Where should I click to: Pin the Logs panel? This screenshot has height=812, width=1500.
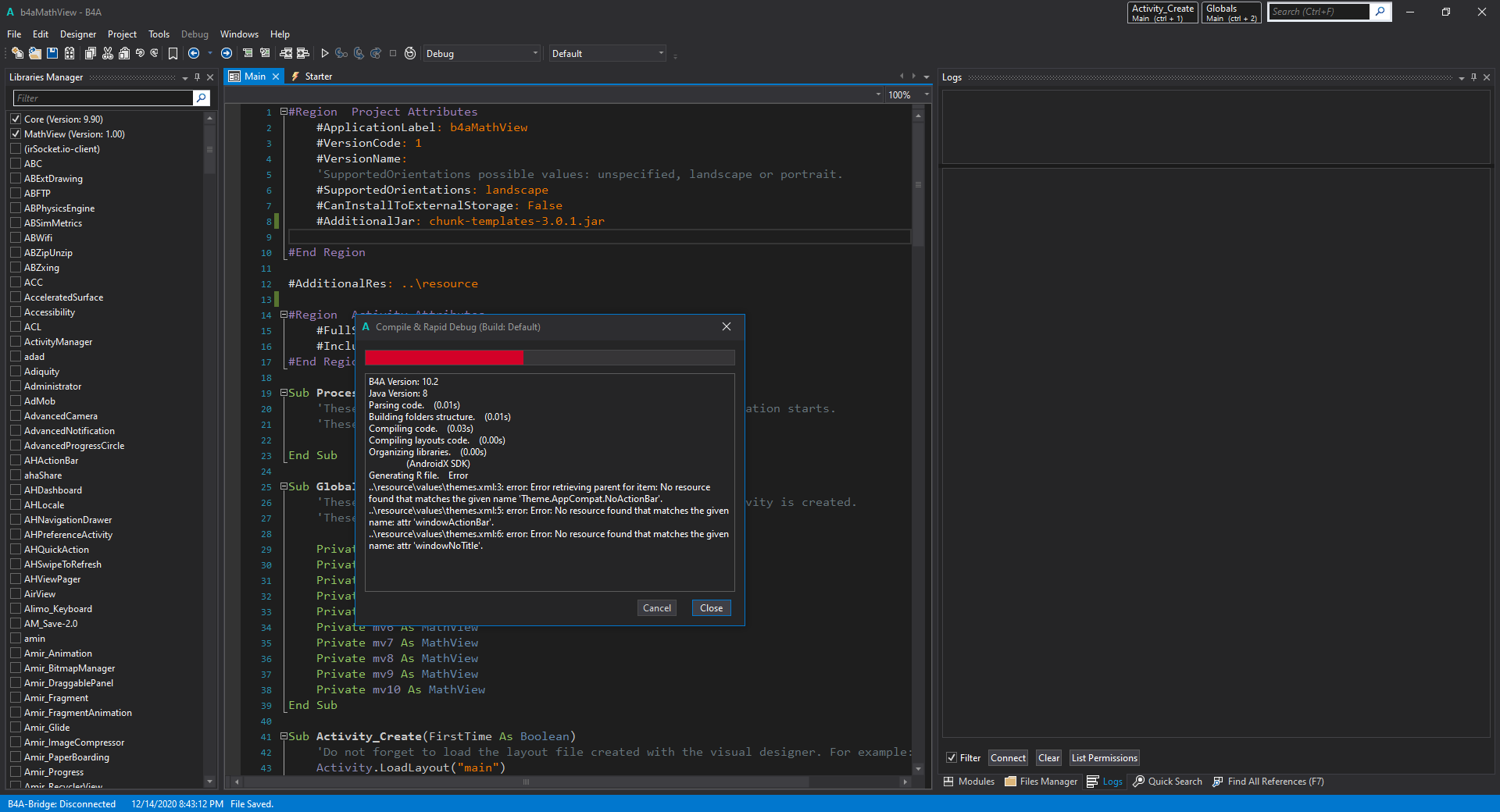tap(1473, 77)
